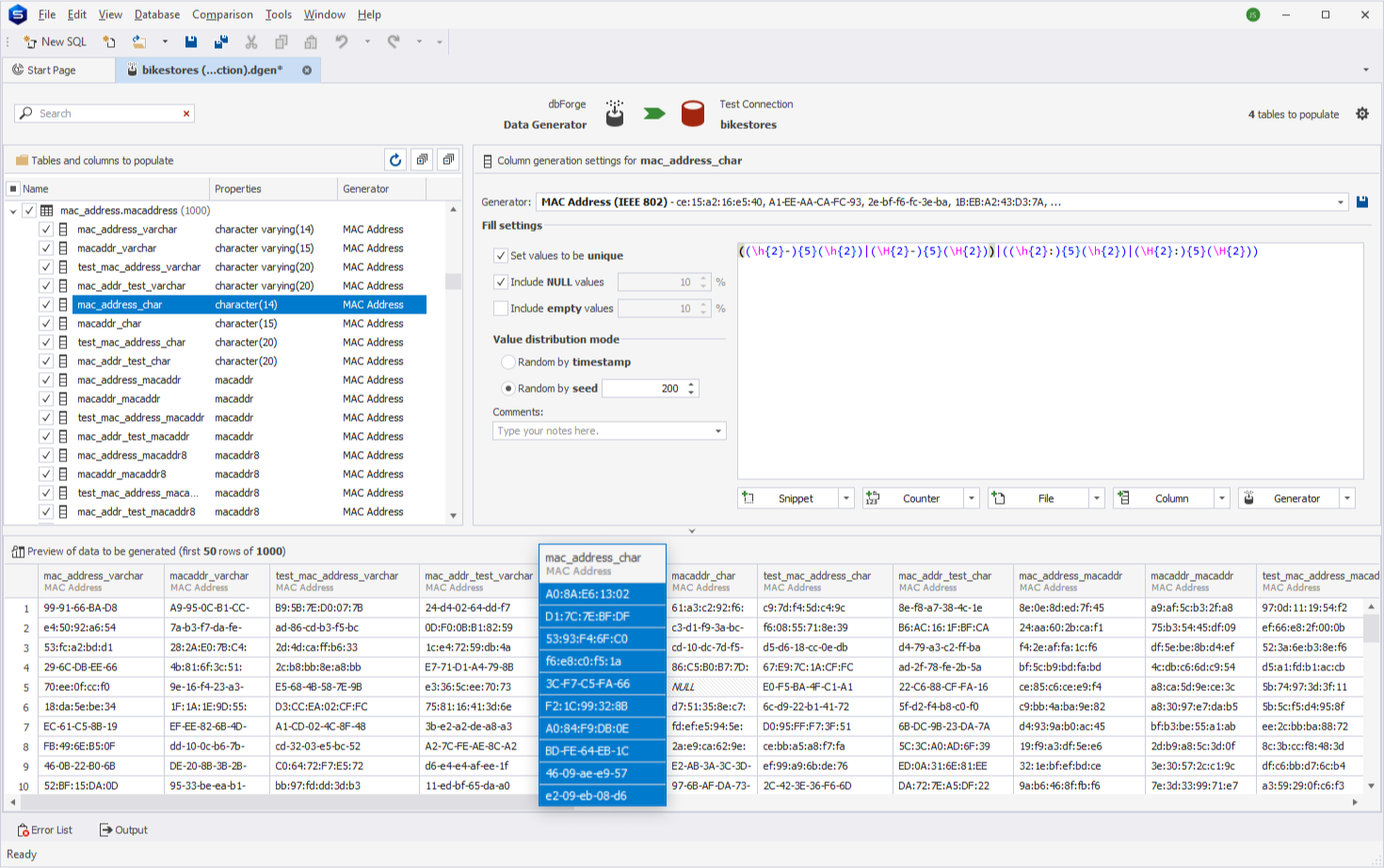Image resolution: width=1384 pixels, height=868 pixels.
Task: Click the expand all tree nodes icon
Action: (422, 160)
